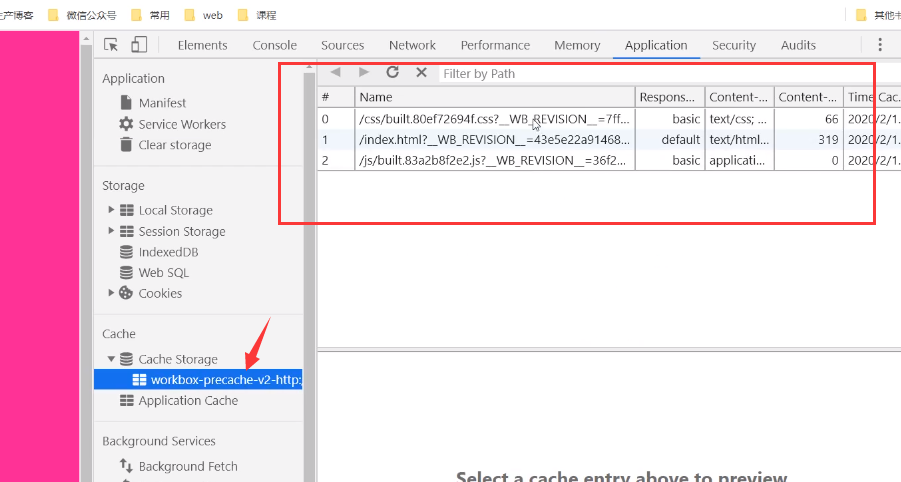Click the Cookies cookie icon

point(126,293)
